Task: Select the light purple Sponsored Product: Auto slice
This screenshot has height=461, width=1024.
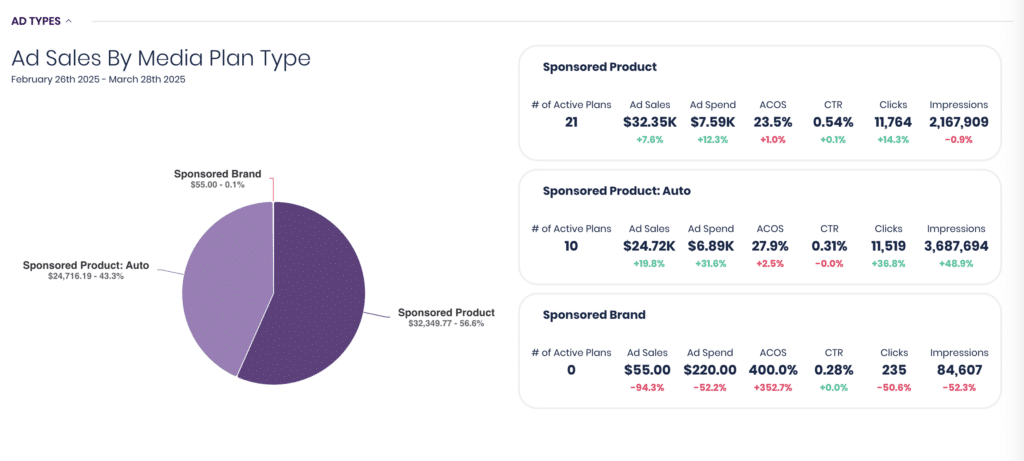Action: tap(229, 281)
